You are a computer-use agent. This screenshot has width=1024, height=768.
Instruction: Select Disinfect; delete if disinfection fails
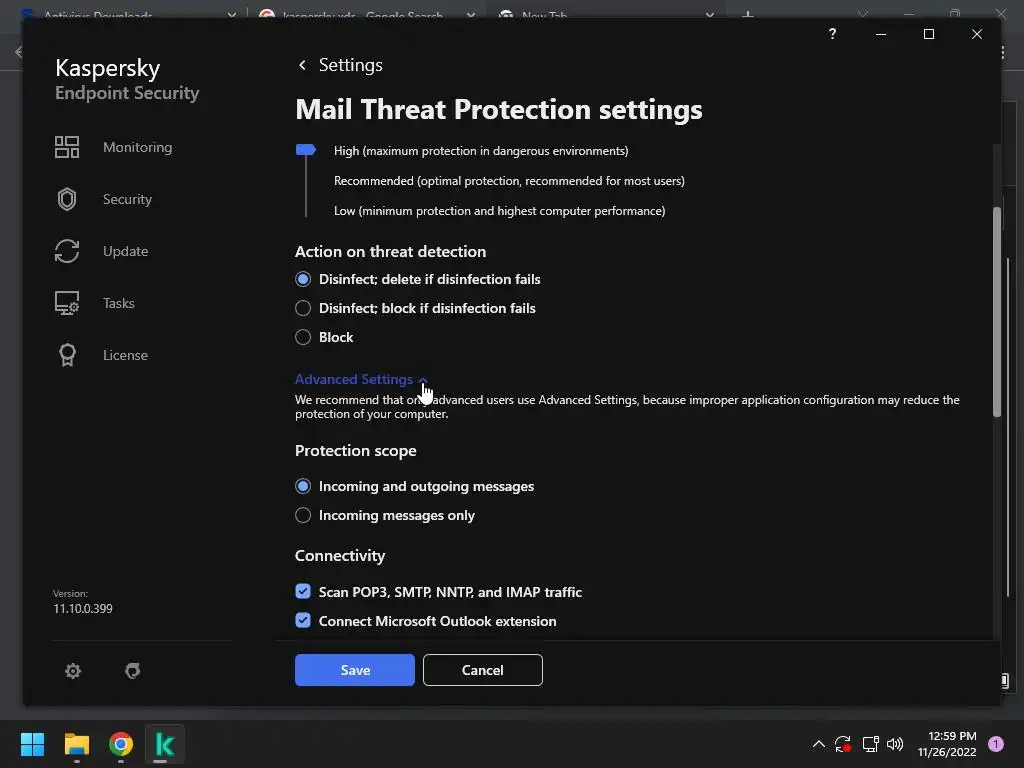tap(303, 280)
